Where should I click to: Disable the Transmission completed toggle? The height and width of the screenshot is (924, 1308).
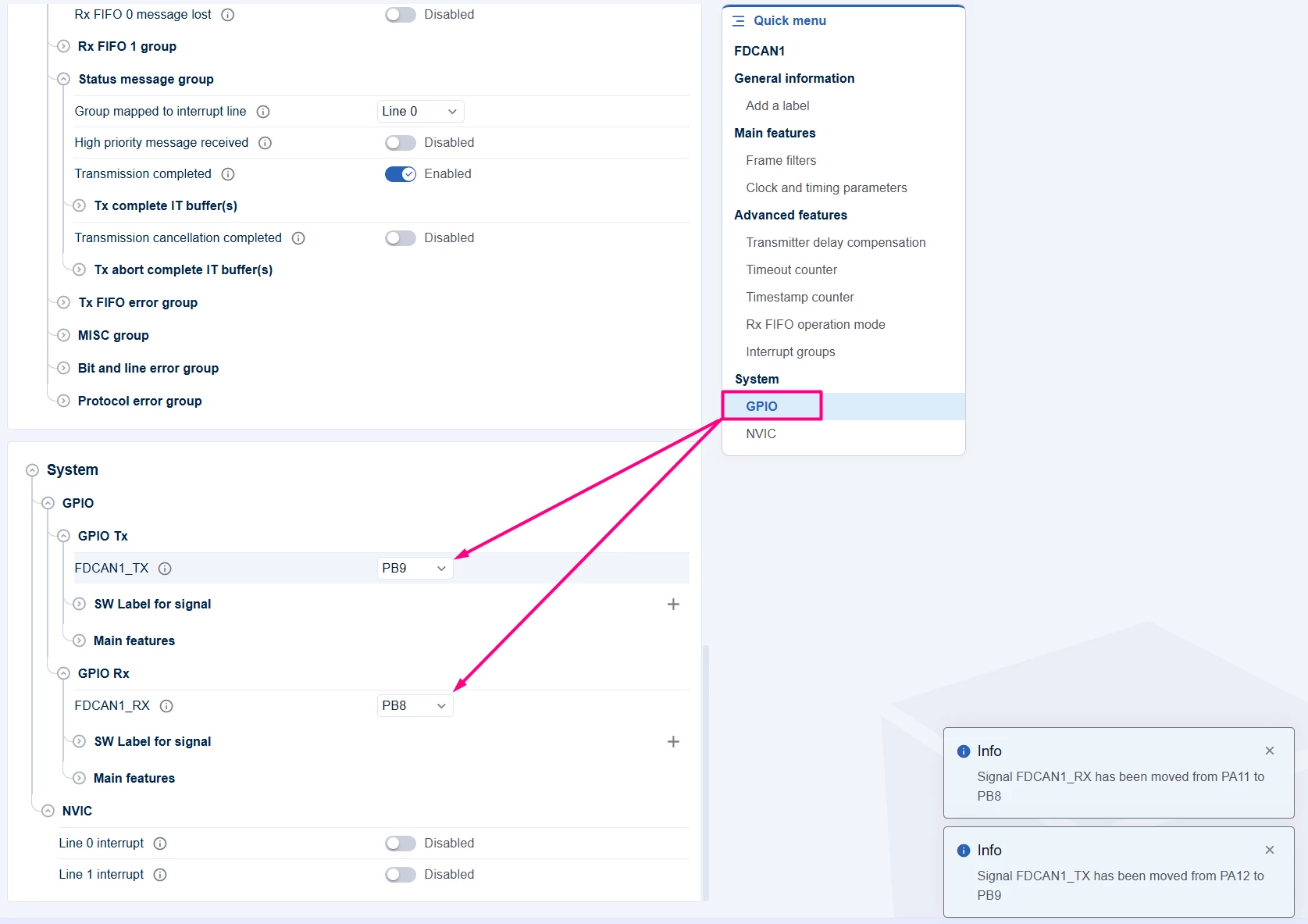[x=401, y=174]
